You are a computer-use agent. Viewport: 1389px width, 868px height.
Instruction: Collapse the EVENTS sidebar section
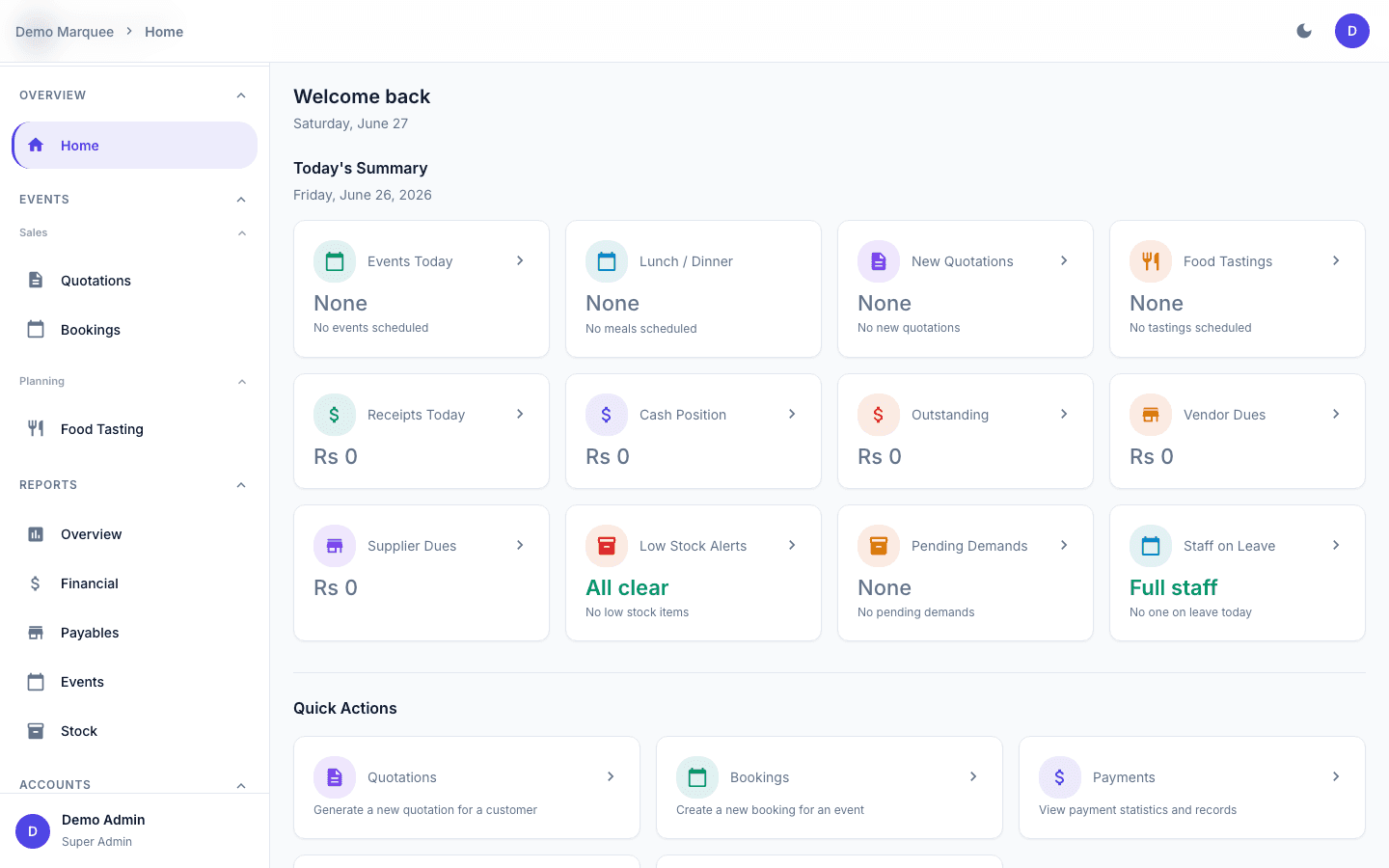point(241,200)
